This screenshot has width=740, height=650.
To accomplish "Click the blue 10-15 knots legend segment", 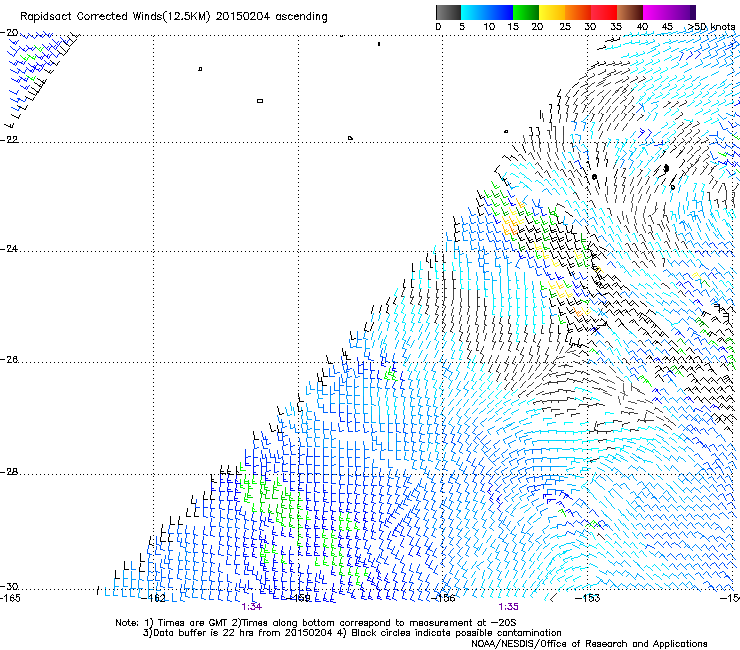I will pyautogui.click(x=500, y=12).
